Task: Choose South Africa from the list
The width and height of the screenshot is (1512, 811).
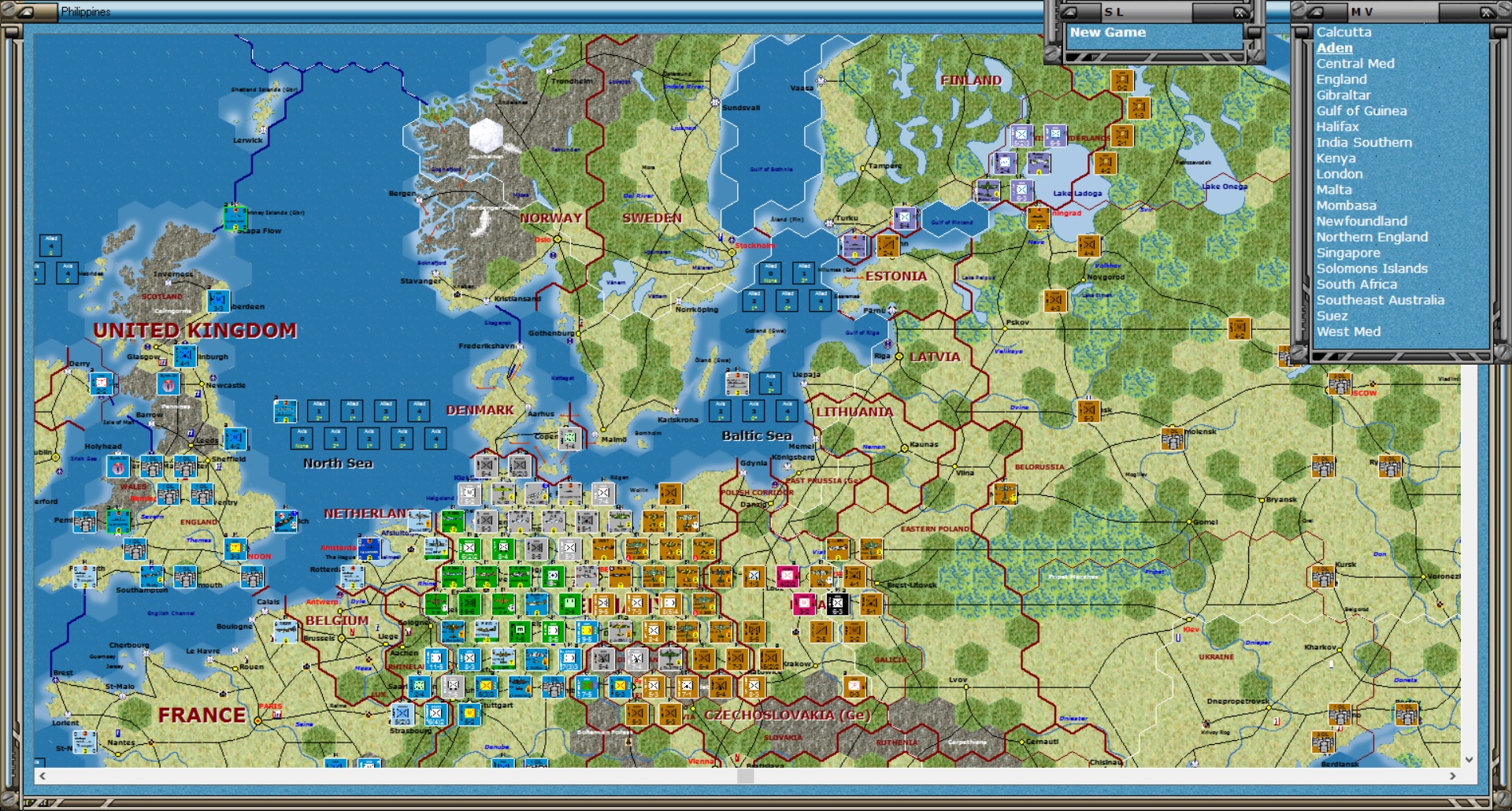Action: click(x=1357, y=284)
